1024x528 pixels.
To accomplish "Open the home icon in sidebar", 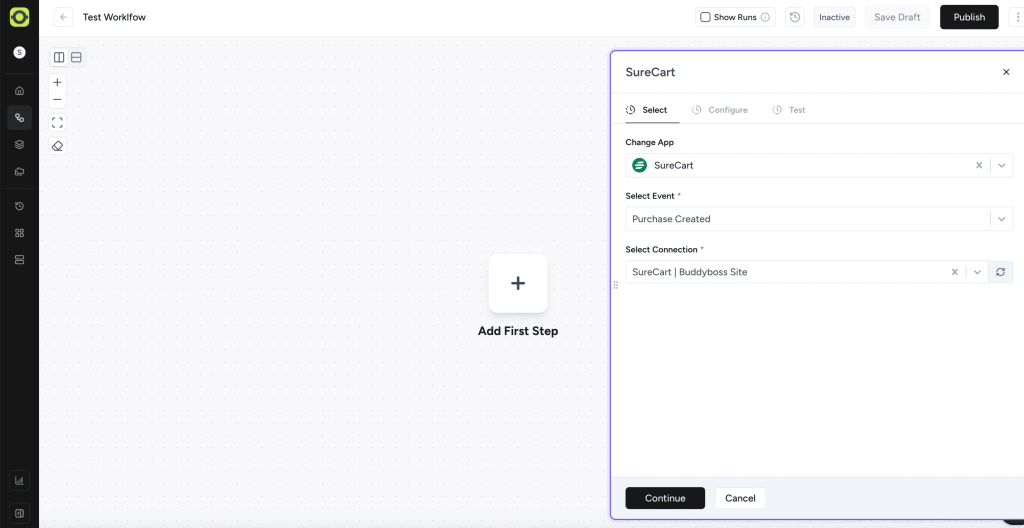I will coord(19,91).
